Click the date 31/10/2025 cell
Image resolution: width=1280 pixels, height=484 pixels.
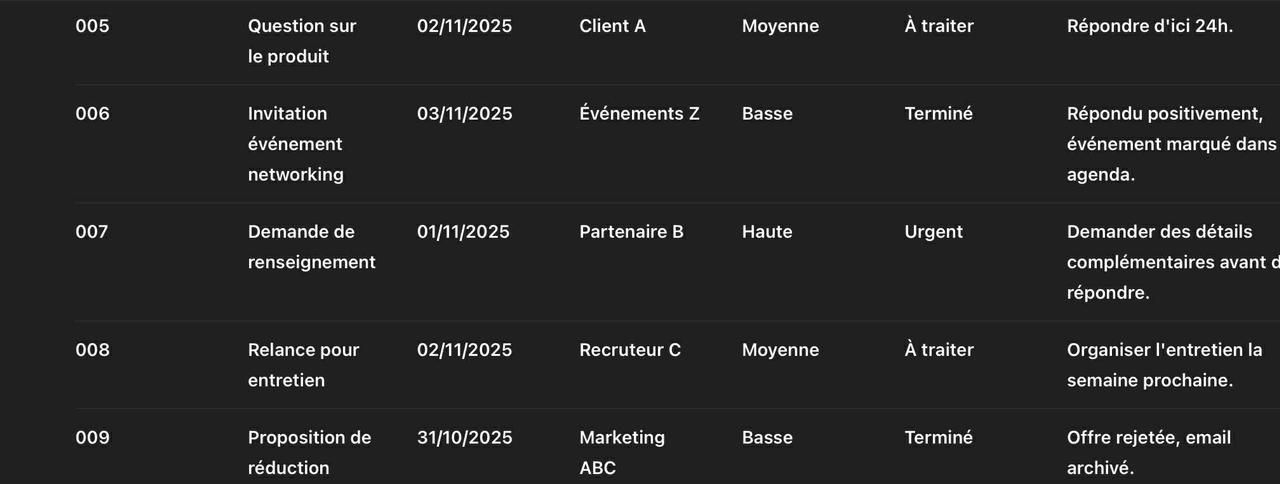(464, 438)
